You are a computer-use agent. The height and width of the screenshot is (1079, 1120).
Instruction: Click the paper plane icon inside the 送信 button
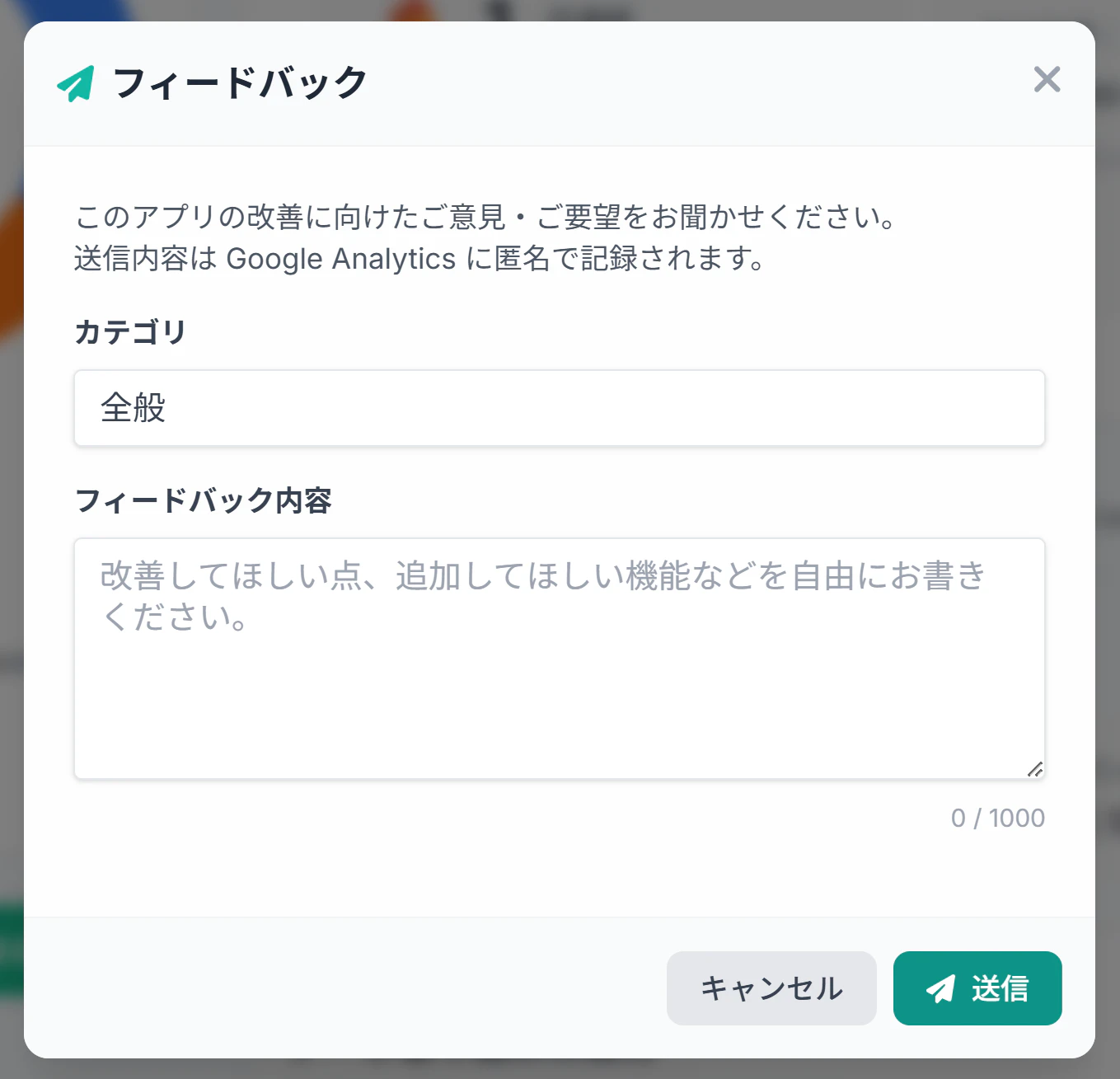939,988
